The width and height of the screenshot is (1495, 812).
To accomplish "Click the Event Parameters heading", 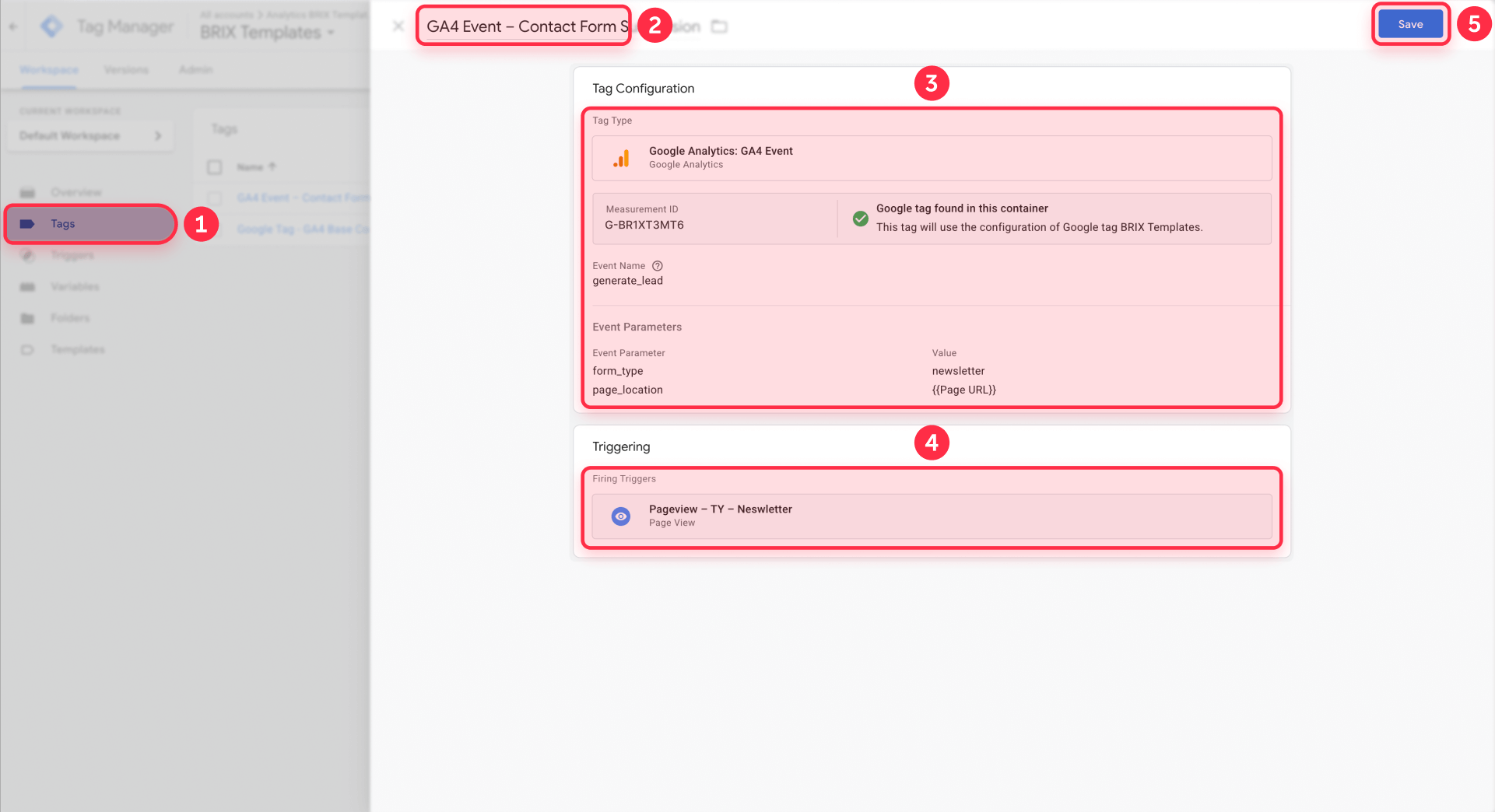I will click(637, 327).
